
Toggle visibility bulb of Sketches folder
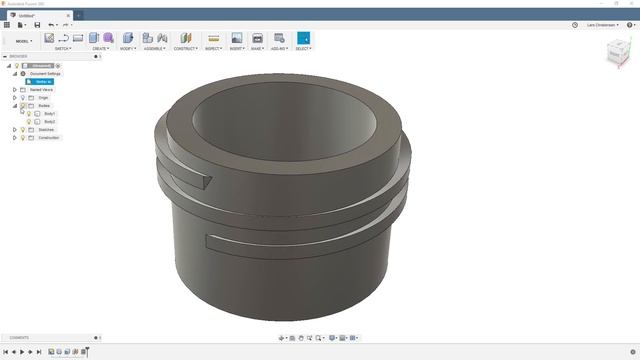pos(23,130)
